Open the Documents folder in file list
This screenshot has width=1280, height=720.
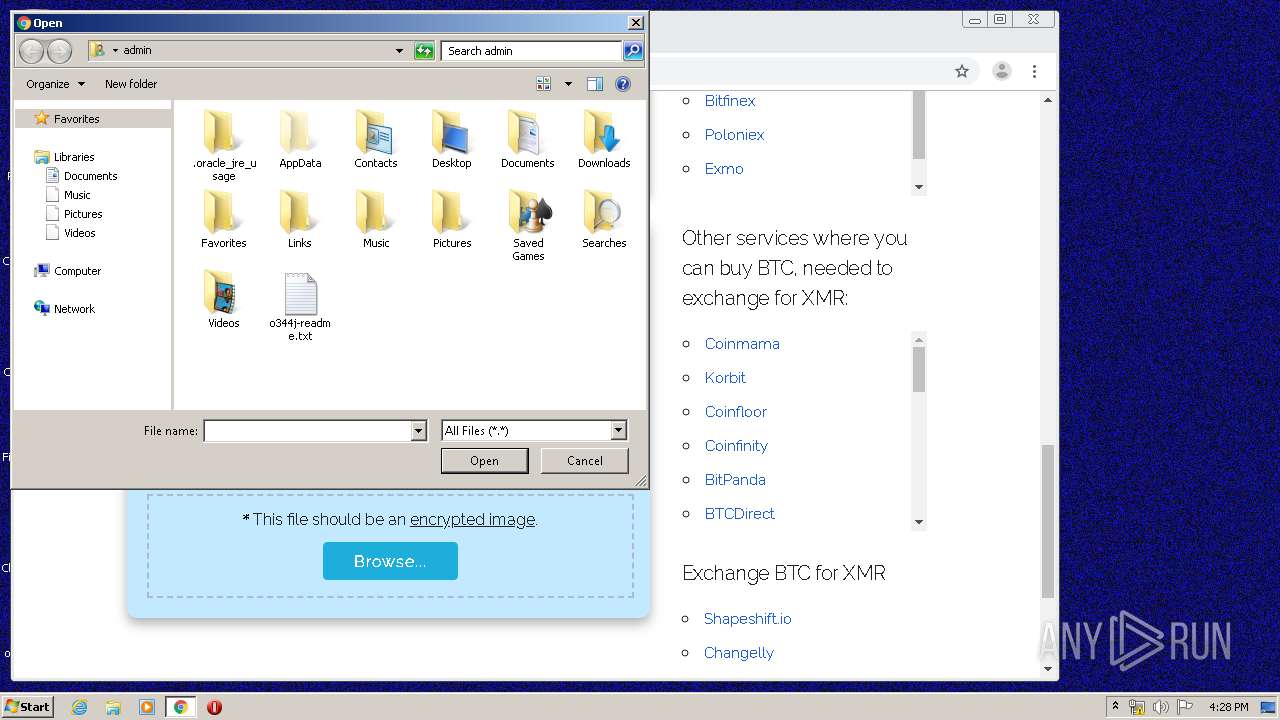click(x=528, y=139)
